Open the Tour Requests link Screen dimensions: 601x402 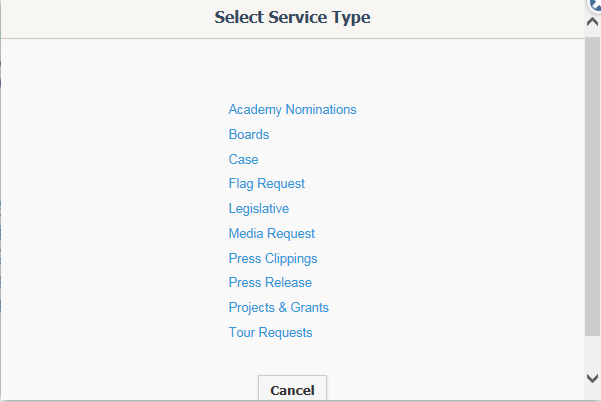pos(271,332)
